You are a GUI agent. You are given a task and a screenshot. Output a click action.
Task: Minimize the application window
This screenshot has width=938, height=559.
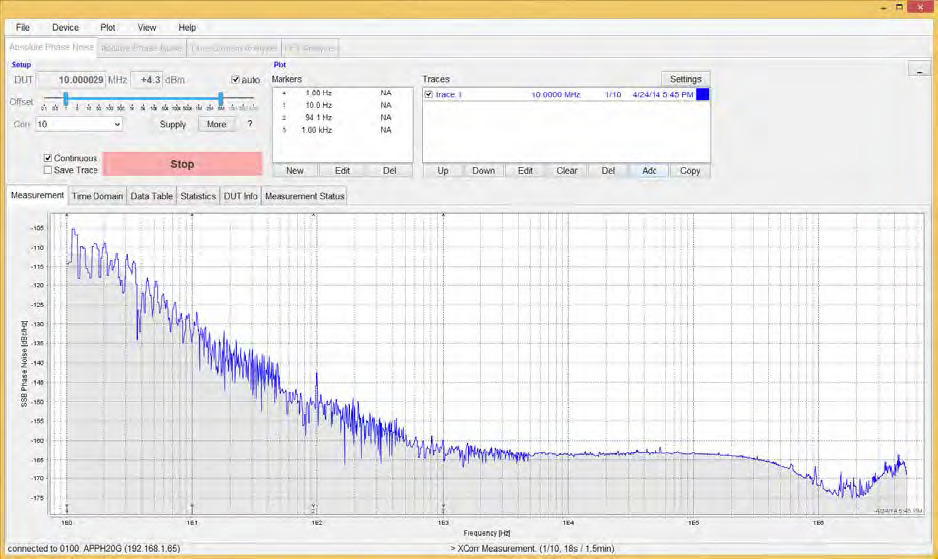pos(884,8)
